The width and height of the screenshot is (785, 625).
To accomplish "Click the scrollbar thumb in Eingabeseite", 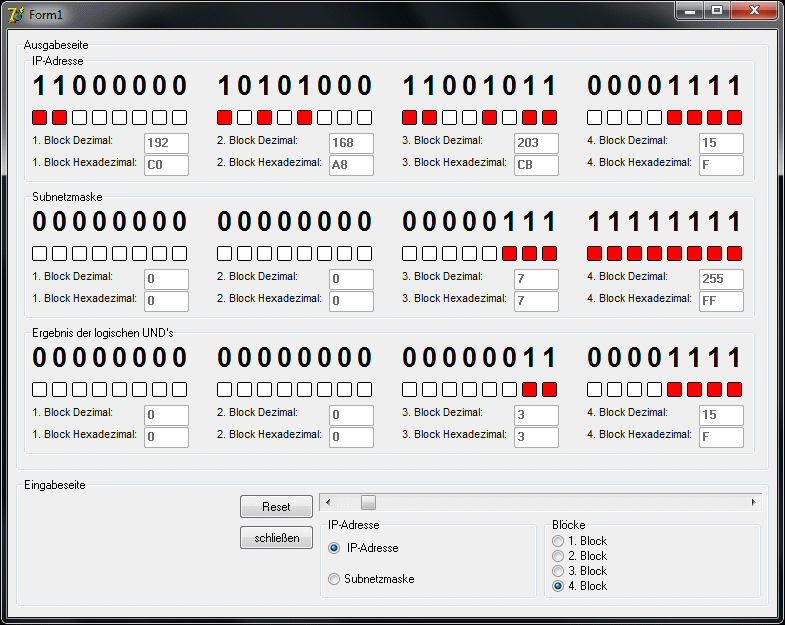I will click(368, 502).
